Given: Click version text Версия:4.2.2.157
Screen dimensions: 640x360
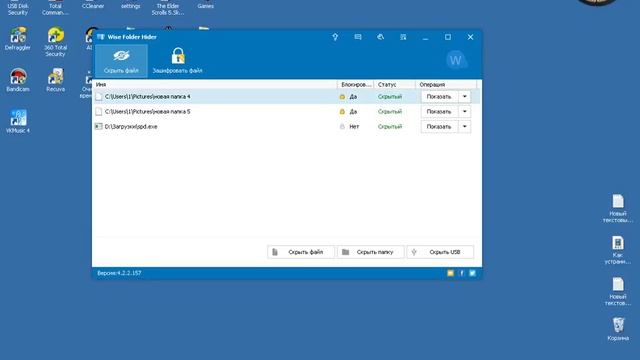Looking at the screenshot, I should point(119,273).
